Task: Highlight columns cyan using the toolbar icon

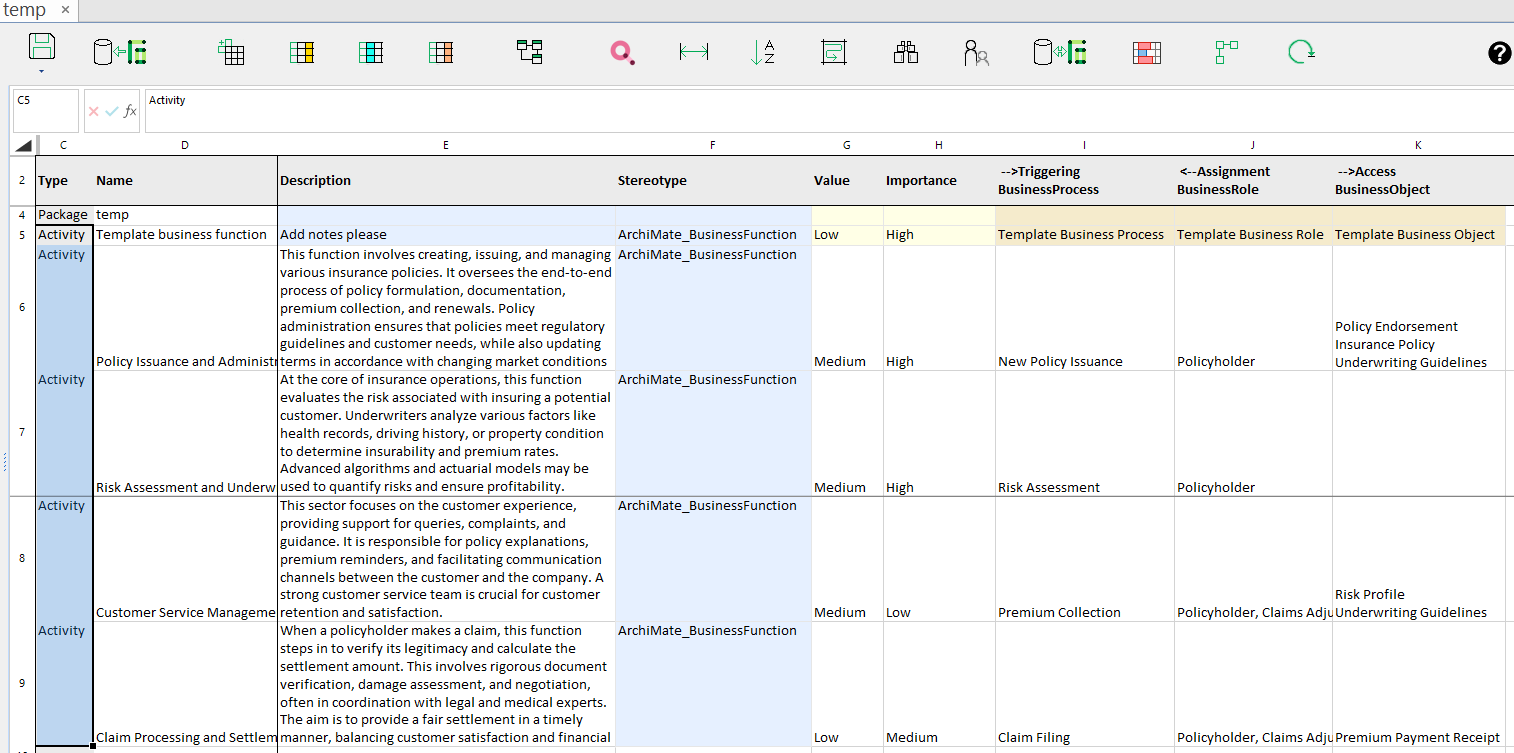Action: (371, 52)
